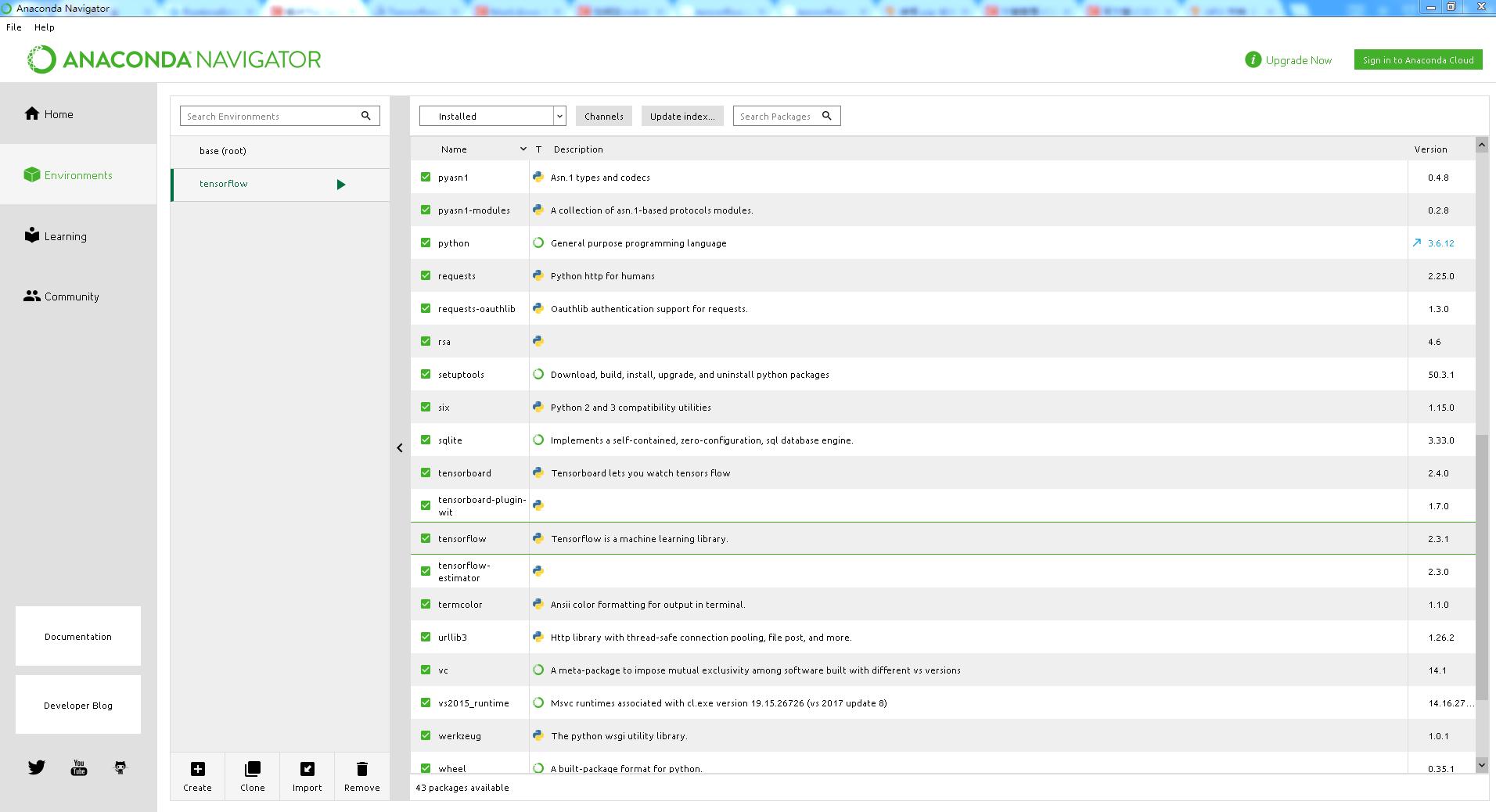Select the base (root) environment

280,151
